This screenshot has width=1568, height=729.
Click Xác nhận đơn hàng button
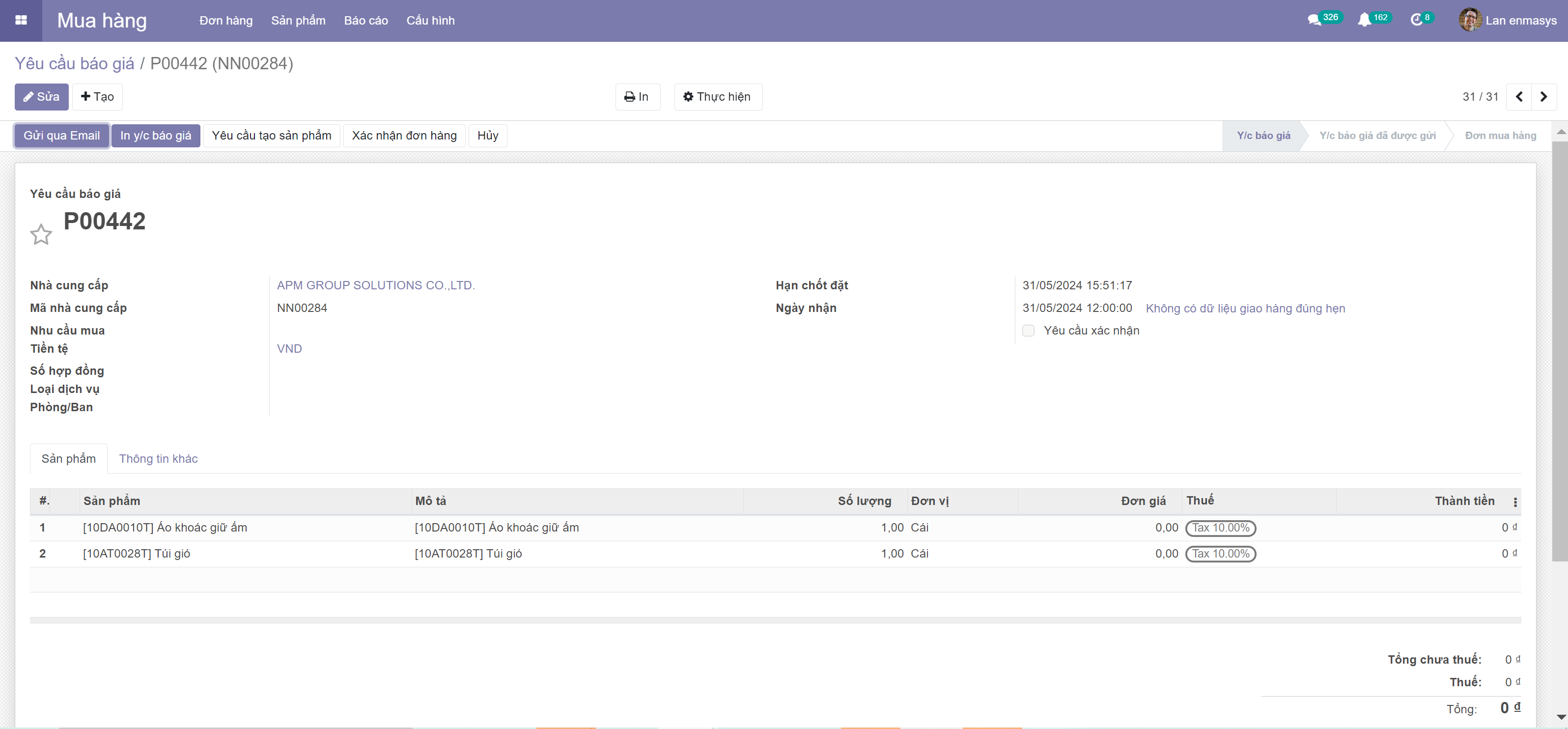coord(404,136)
